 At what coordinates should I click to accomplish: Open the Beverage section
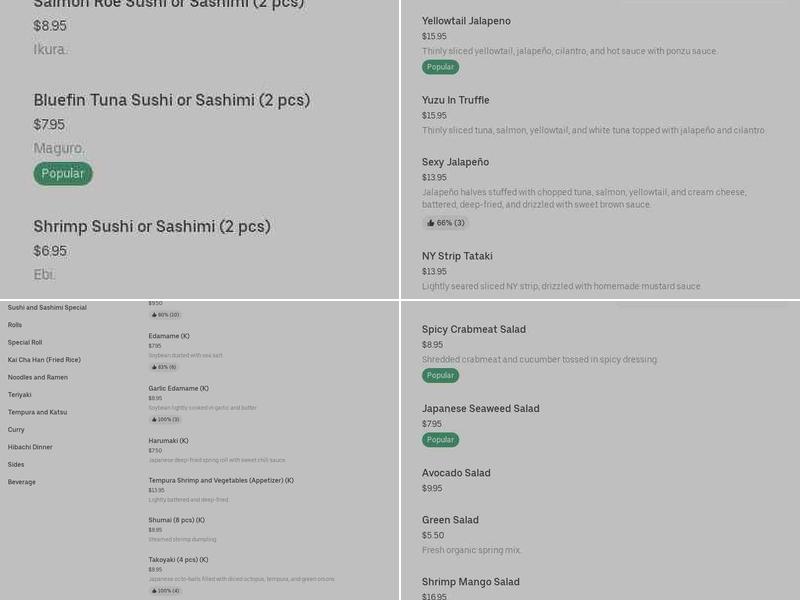pos(20,481)
